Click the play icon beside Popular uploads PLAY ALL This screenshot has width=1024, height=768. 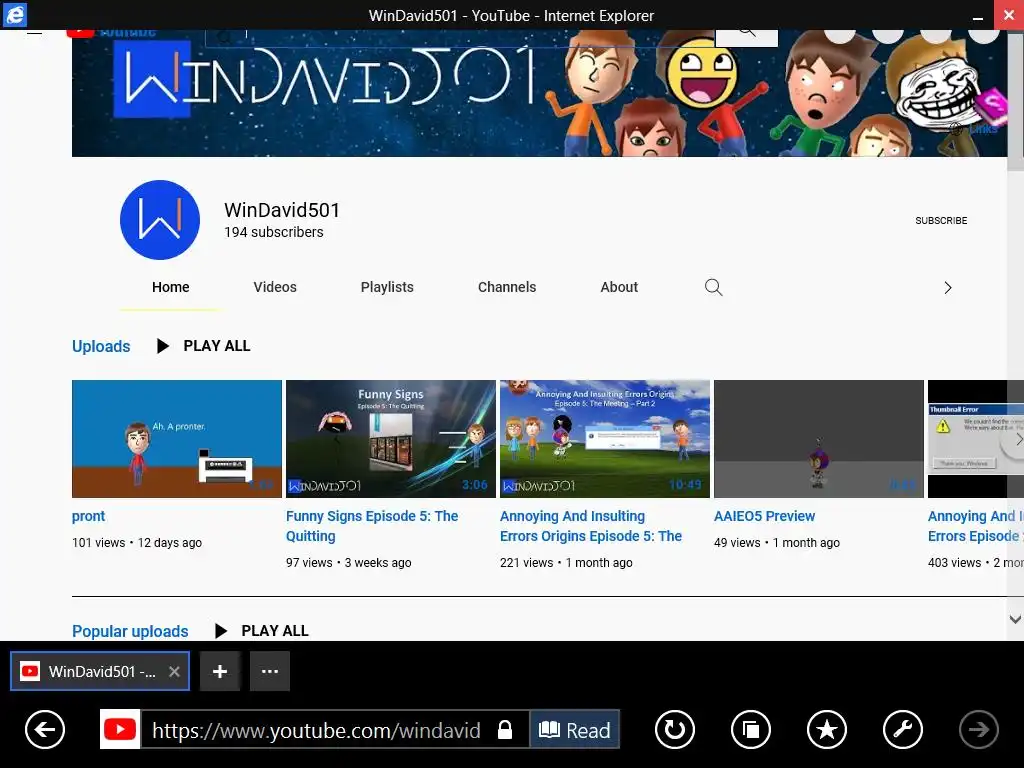221,631
